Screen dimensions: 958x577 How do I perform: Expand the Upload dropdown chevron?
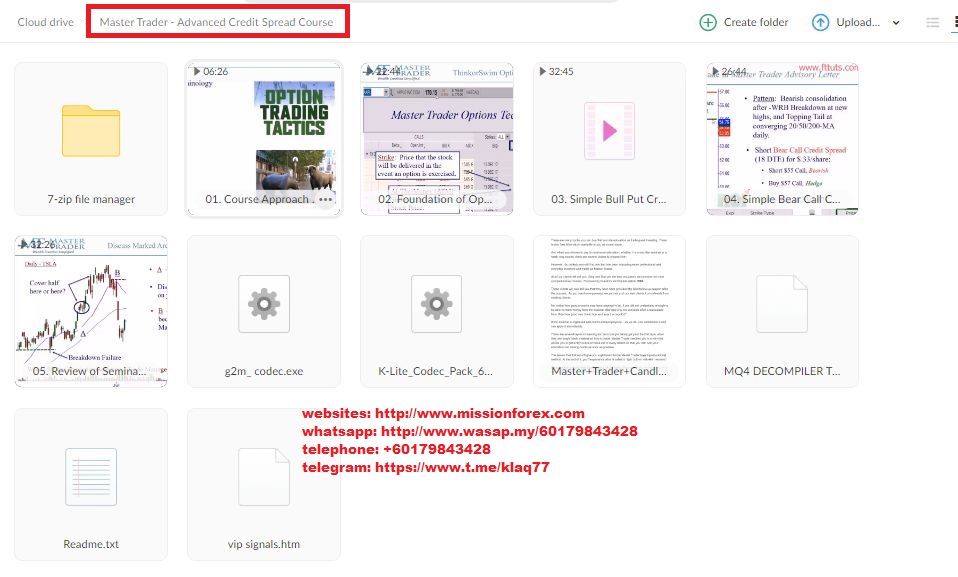pyautogui.click(x=896, y=23)
